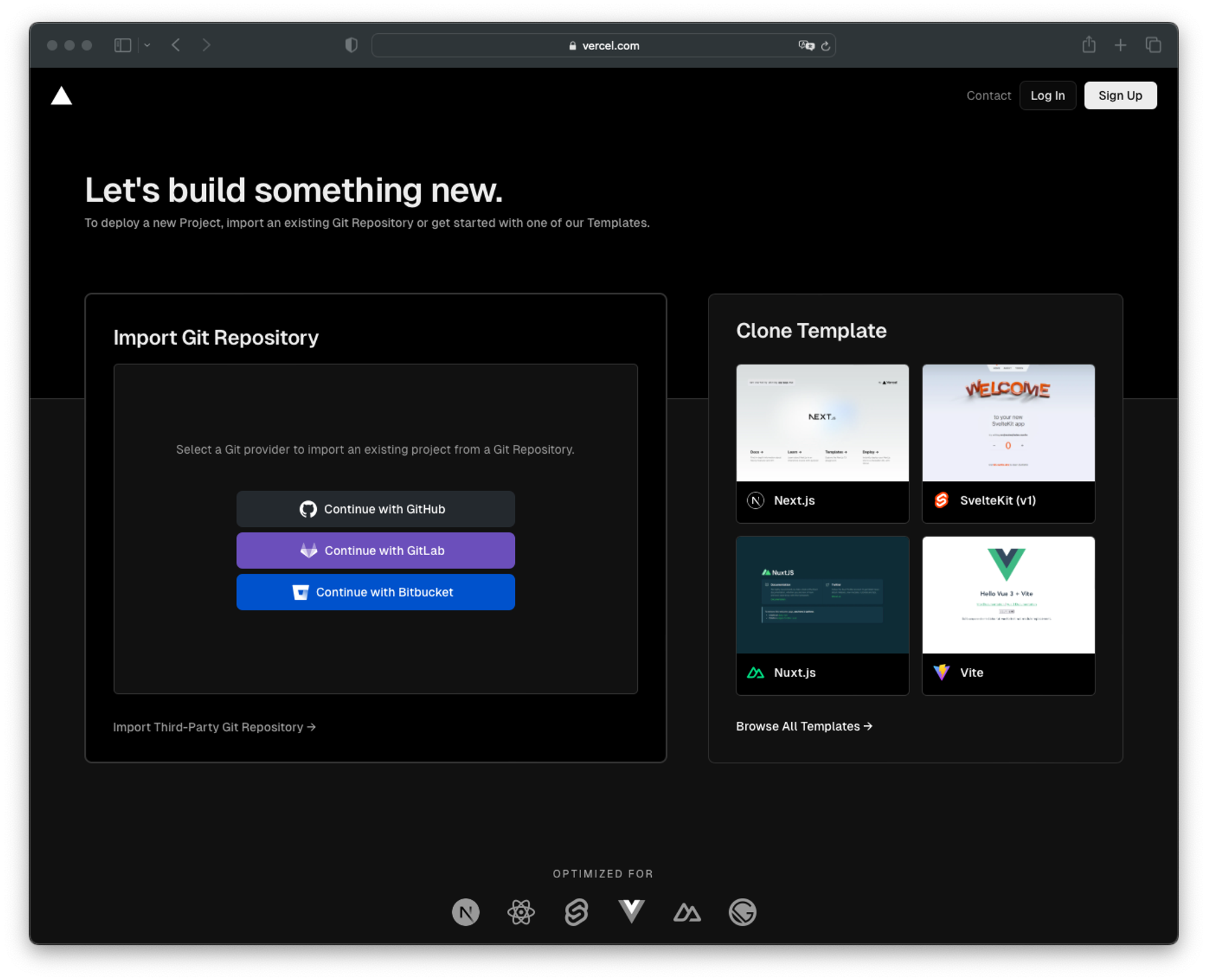Continue with GitLab
The image size is (1207, 980).
[375, 550]
